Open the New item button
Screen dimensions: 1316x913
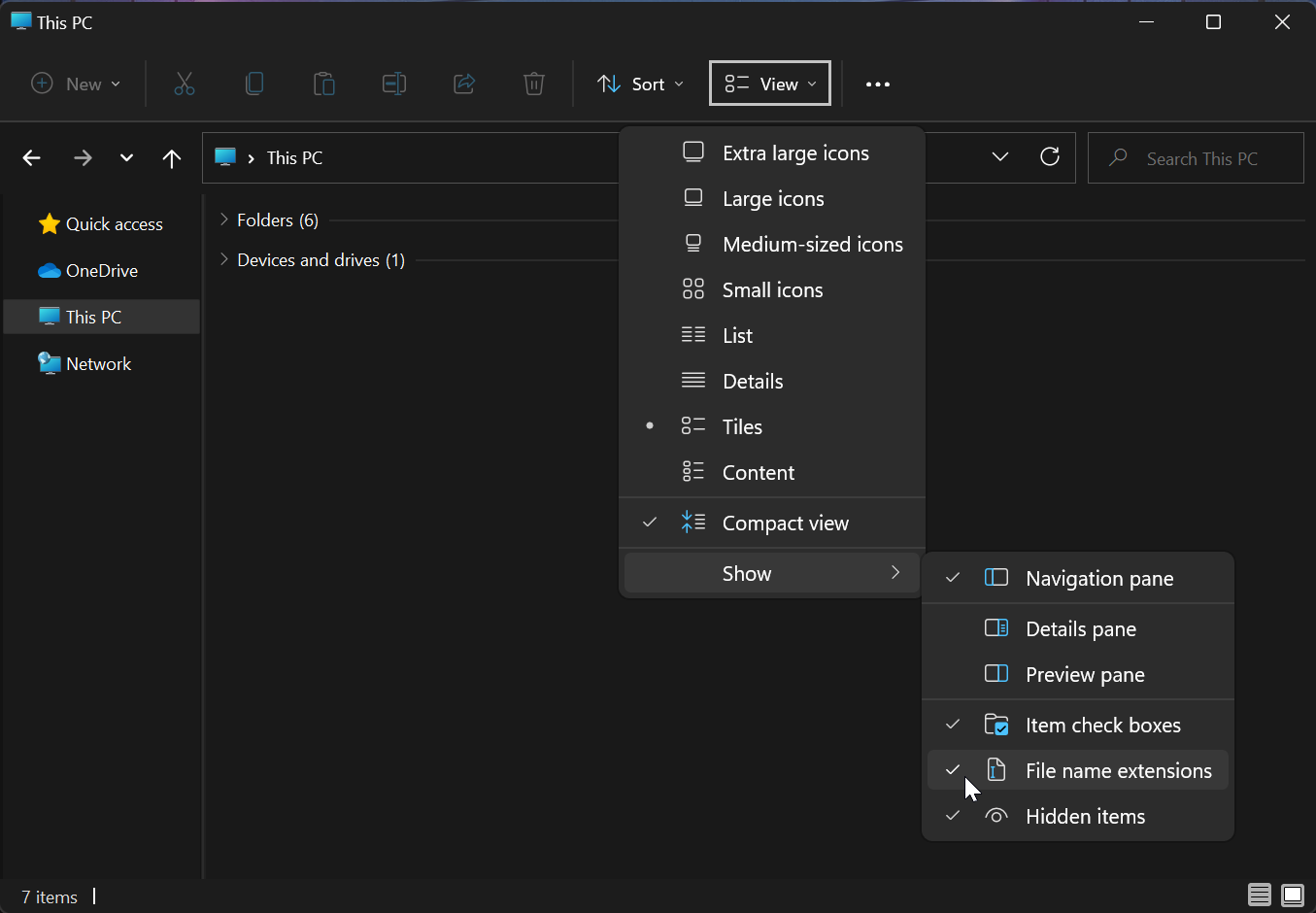[77, 85]
